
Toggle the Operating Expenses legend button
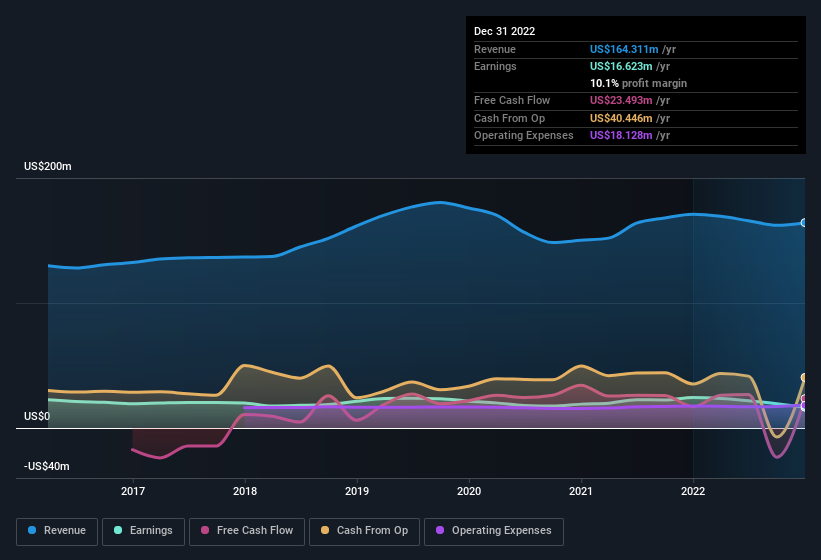pos(494,531)
